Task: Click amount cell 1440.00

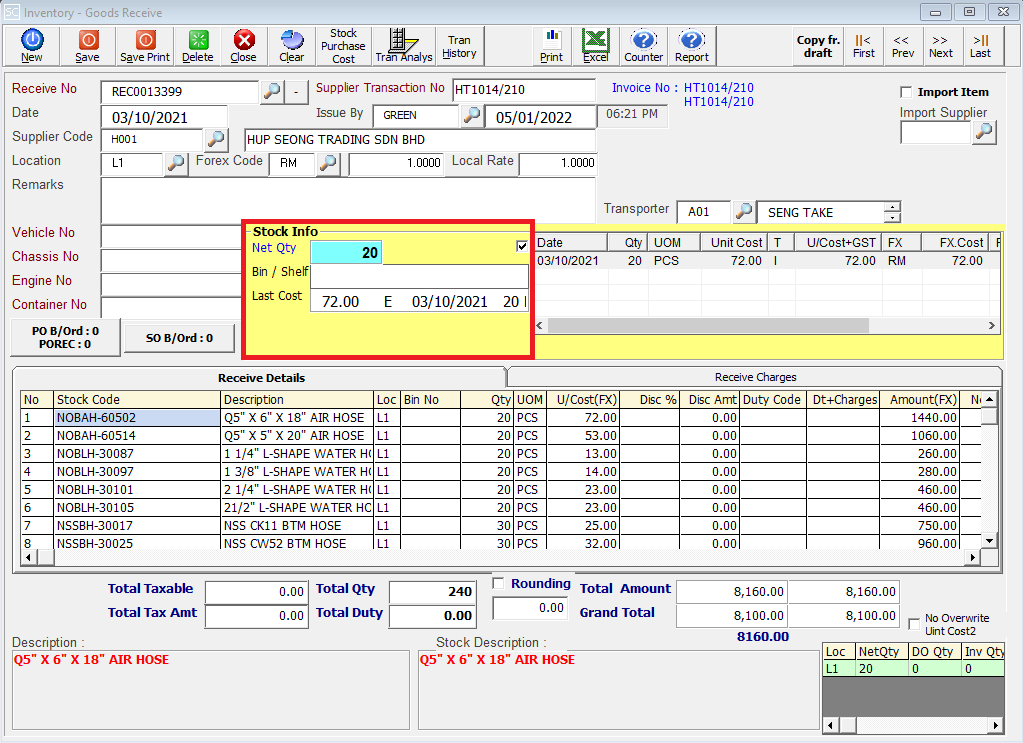Action: click(920, 417)
